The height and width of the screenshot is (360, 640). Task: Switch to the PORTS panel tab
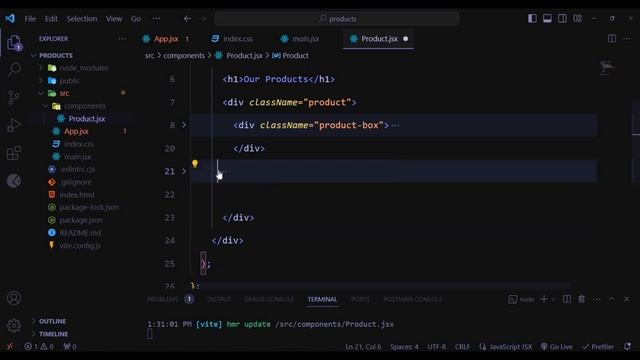tap(360, 299)
